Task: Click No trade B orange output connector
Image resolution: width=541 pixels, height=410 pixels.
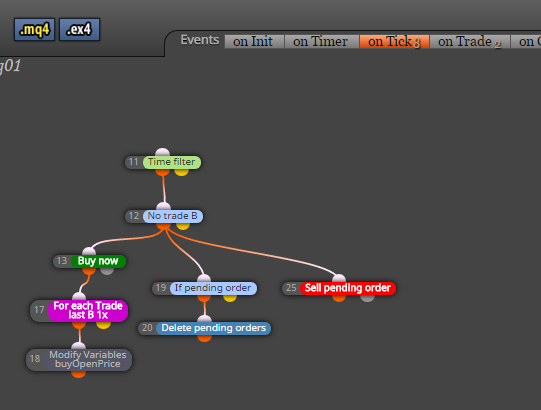Action: click(164, 226)
